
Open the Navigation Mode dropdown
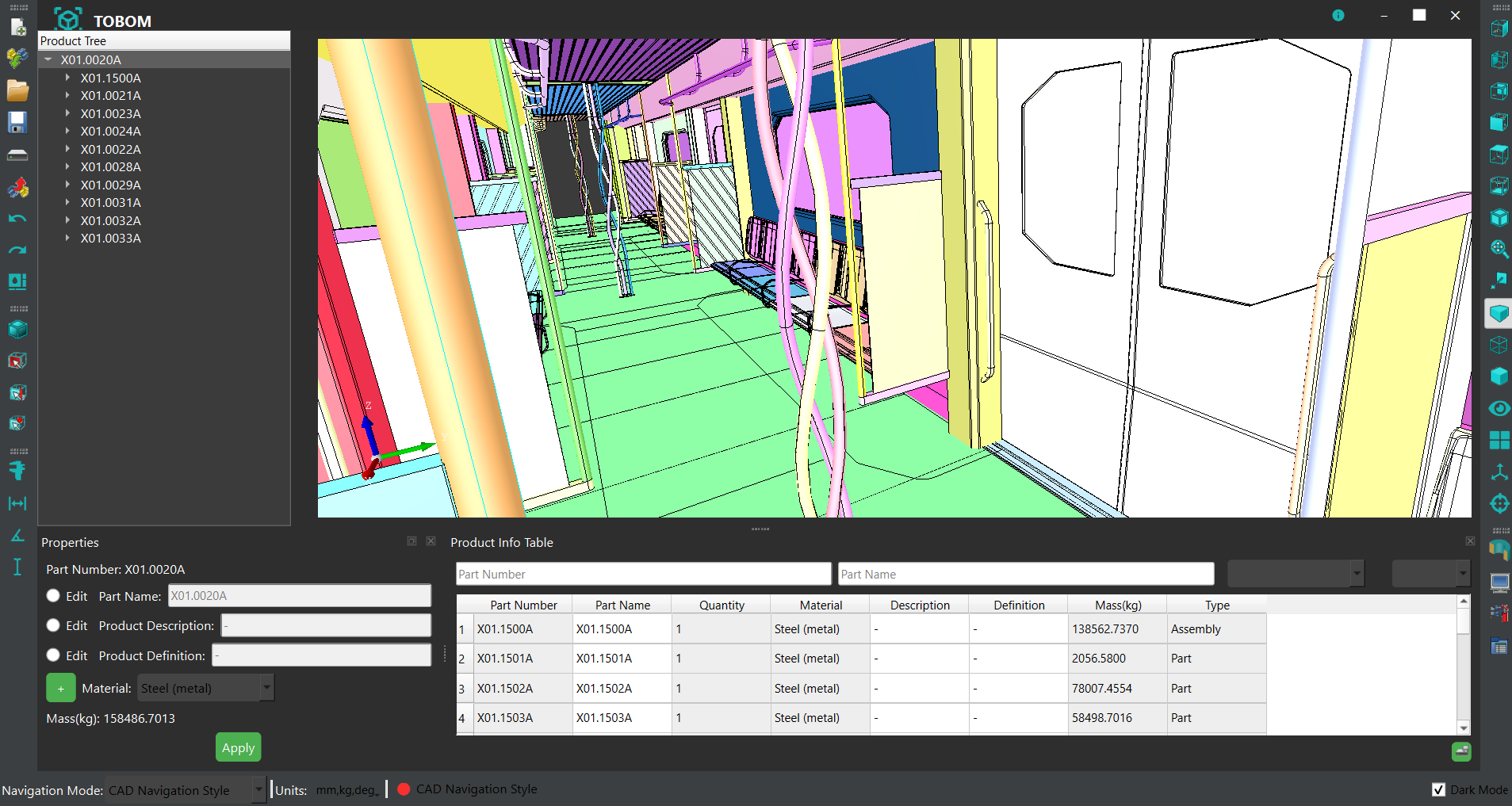186,790
